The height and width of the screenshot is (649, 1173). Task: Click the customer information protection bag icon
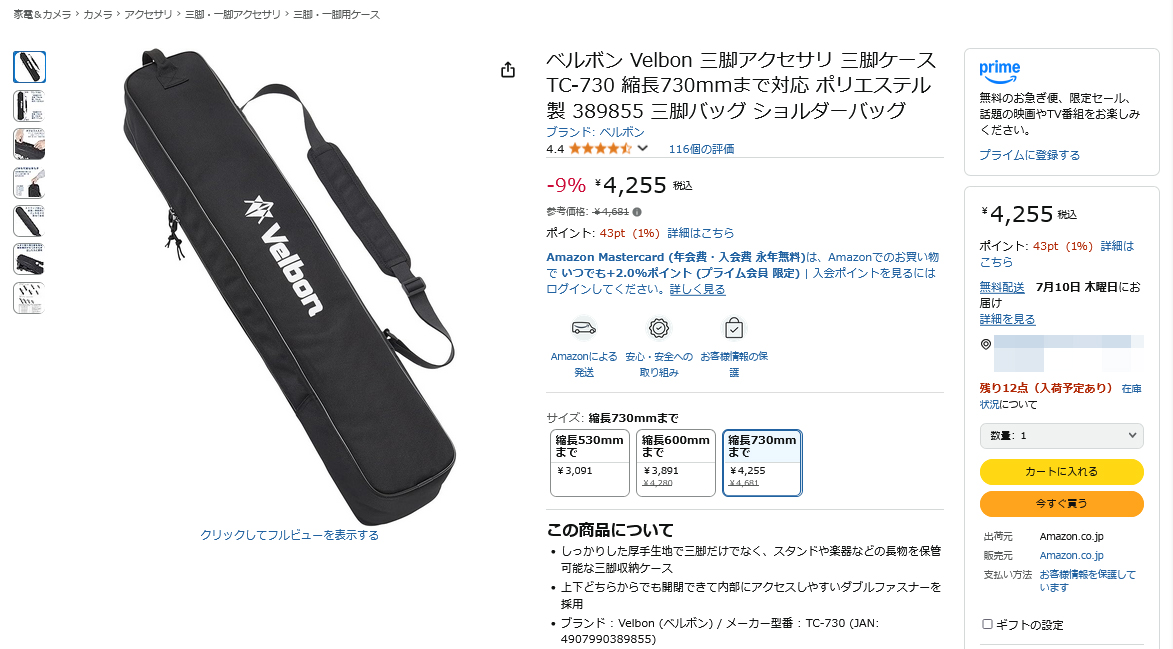[734, 327]
